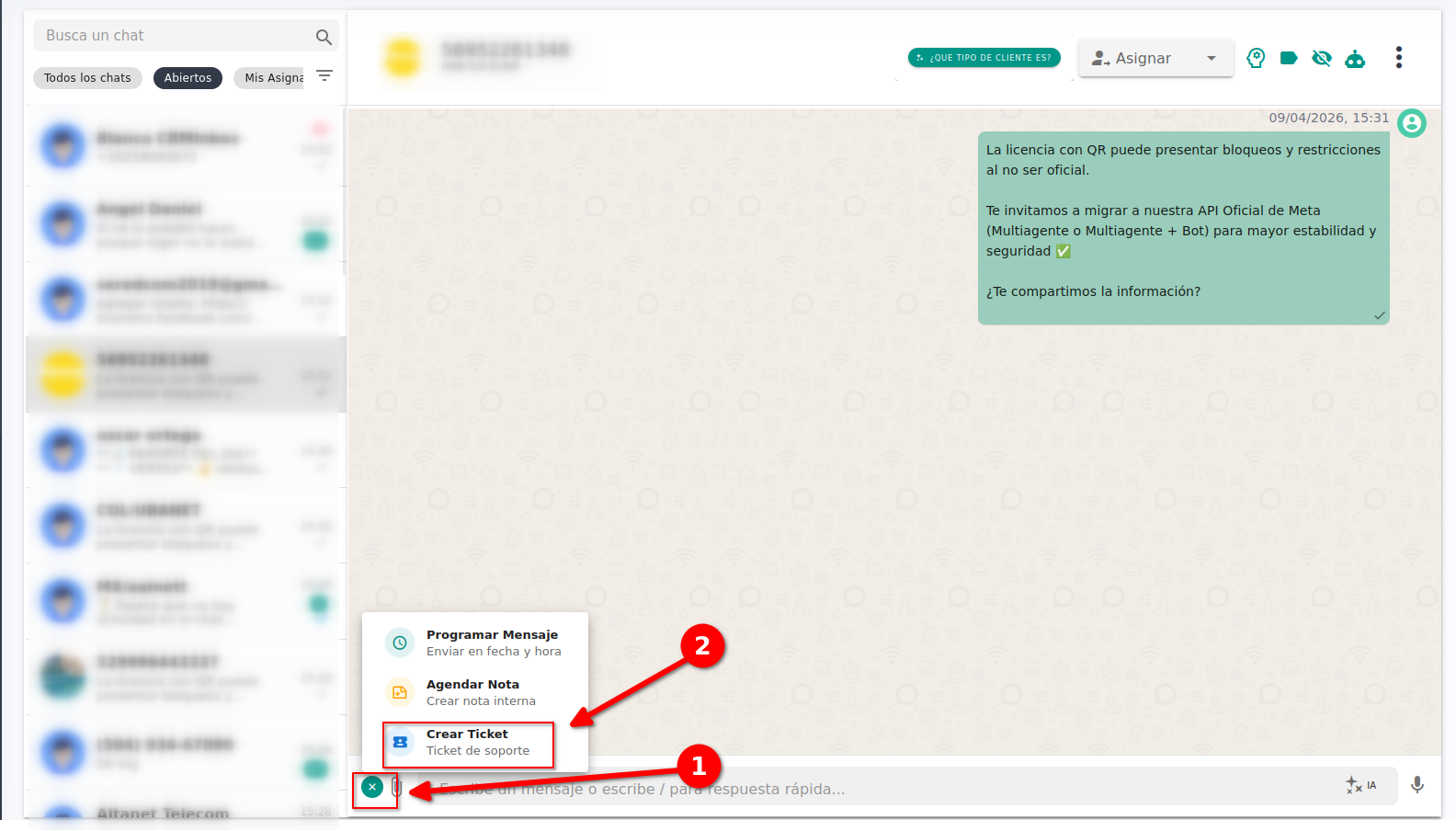The width and height of the screenshot is (1456, 831).
Task: Click the Busca un chat search field
Action: (175, 36)
